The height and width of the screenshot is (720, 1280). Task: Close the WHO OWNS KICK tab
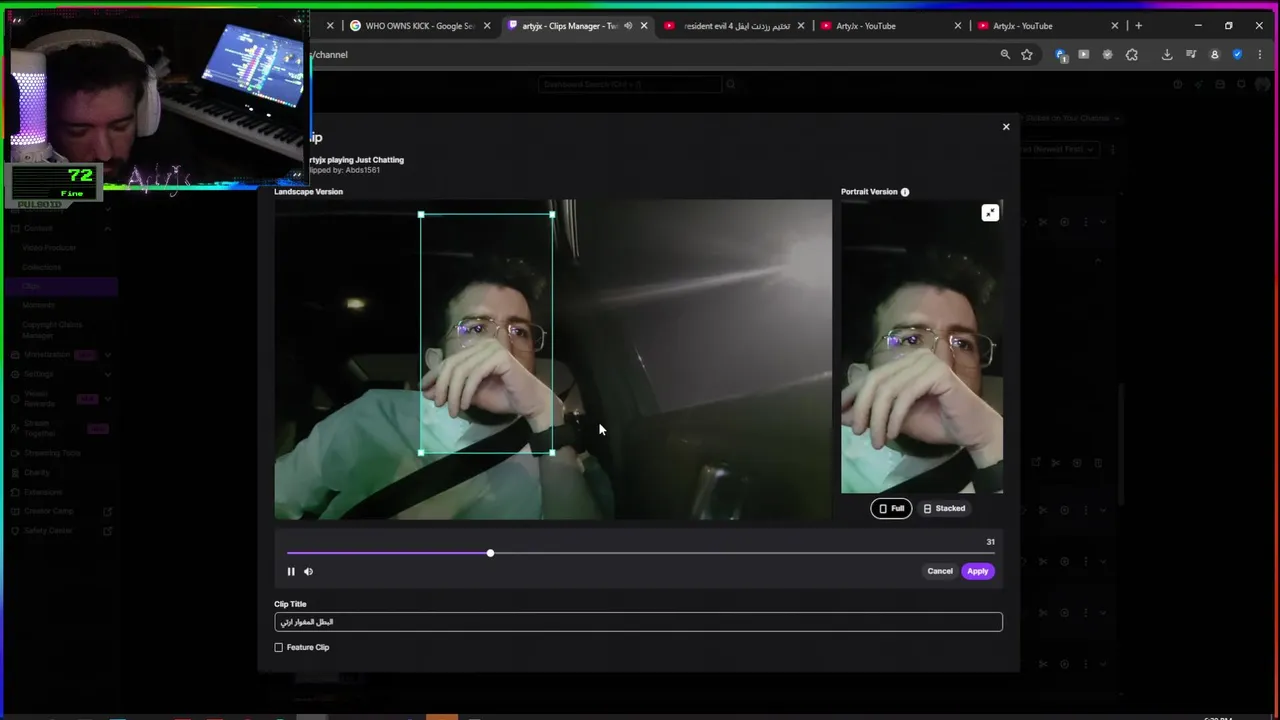pos(487,26)
